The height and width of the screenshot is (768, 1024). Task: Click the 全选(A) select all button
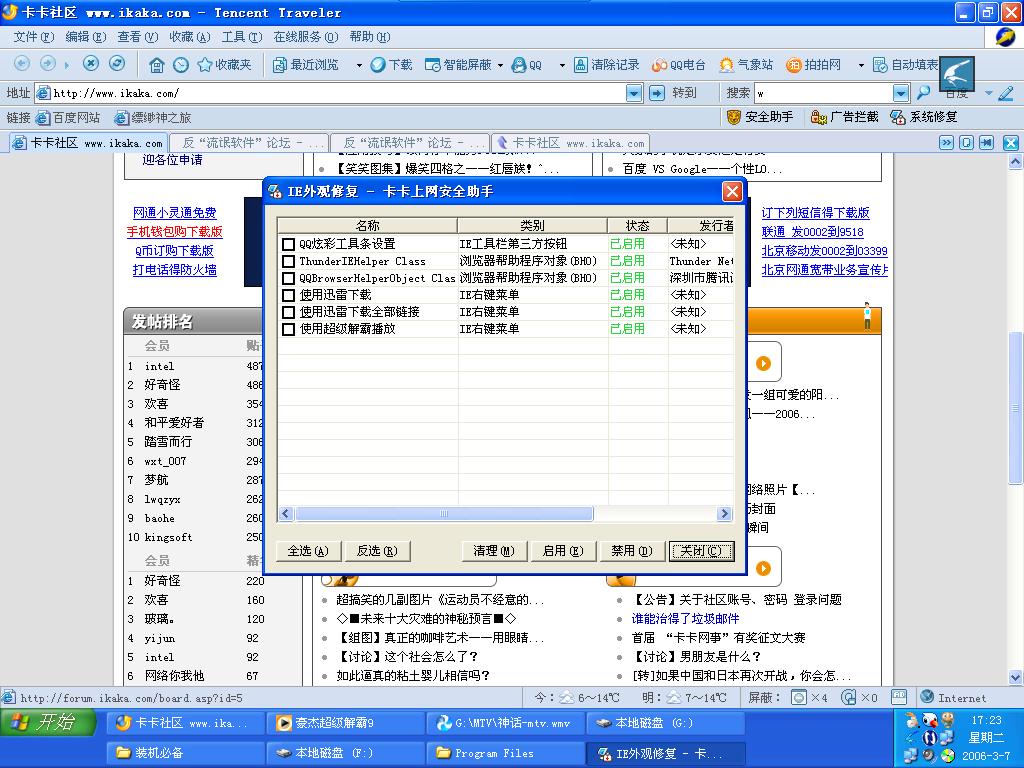pyautogui.click(x=308, y=551)
